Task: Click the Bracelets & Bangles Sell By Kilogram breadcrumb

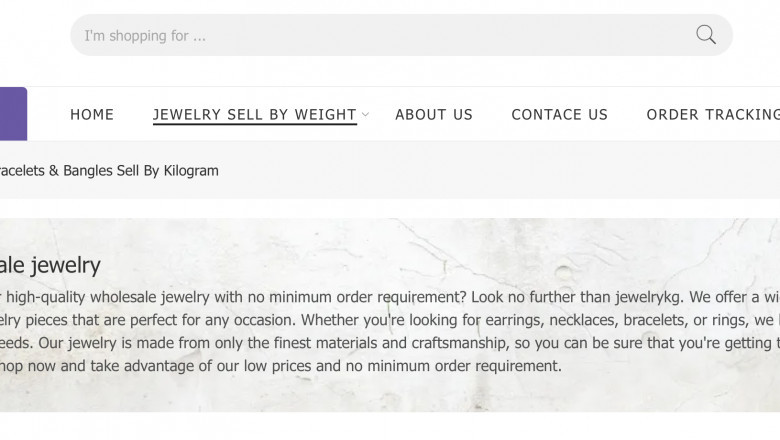Action: pos(108,170)
